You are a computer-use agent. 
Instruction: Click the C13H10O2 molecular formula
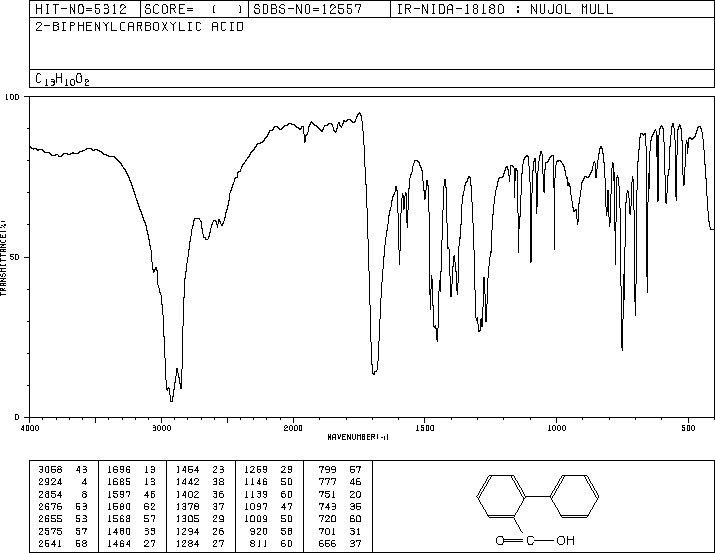[62, 80]
